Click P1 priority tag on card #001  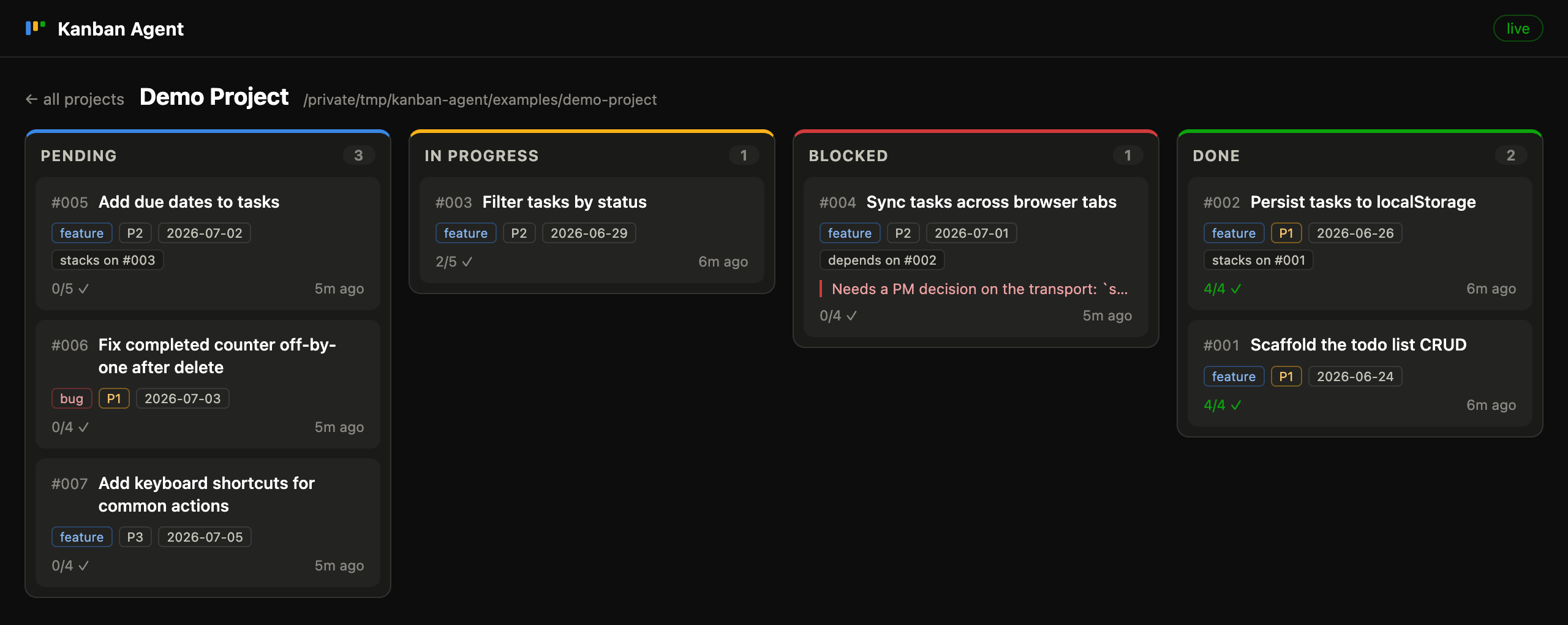[1286, 376]
